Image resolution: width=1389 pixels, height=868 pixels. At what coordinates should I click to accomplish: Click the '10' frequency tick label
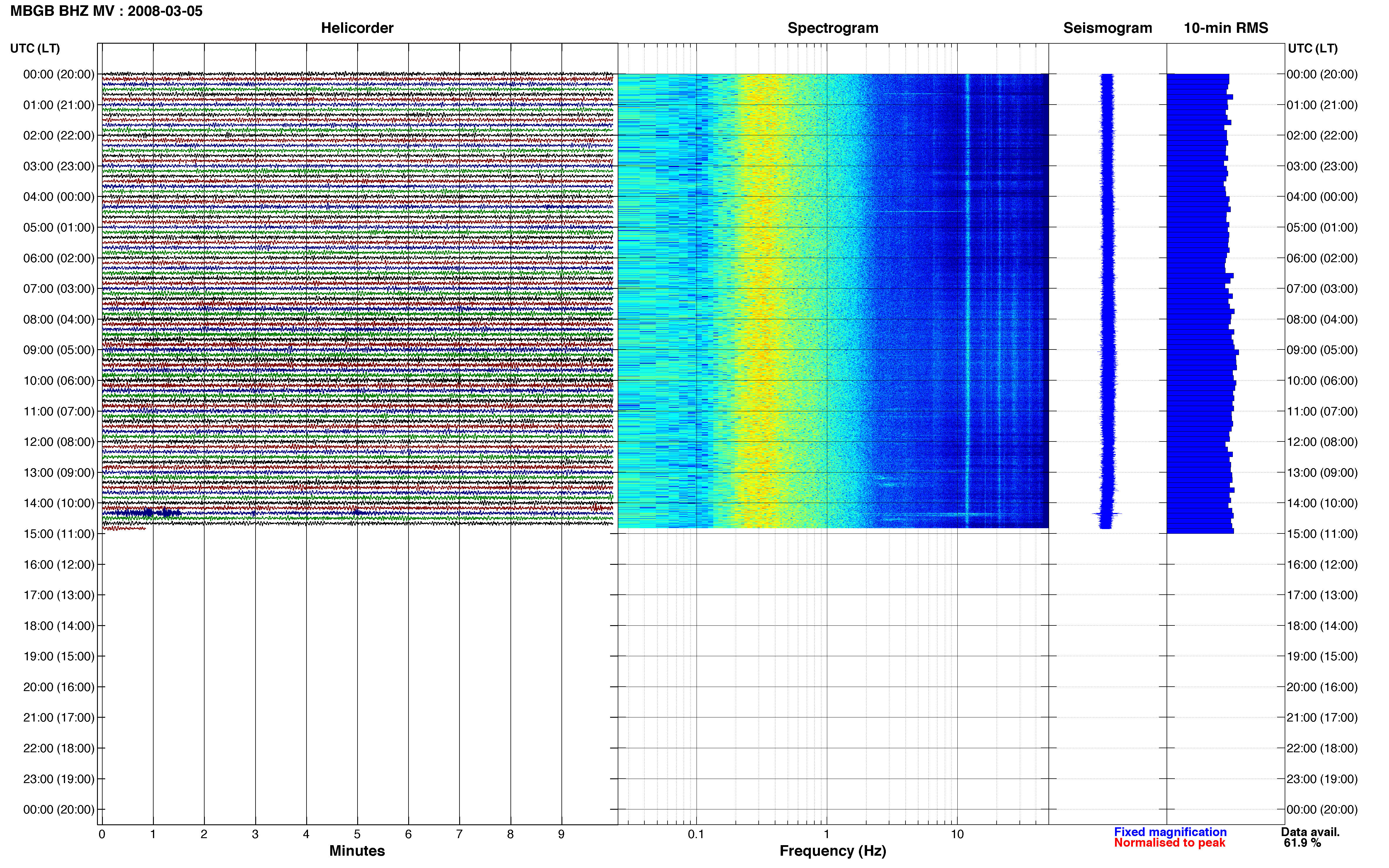click(x=957, y=834)
